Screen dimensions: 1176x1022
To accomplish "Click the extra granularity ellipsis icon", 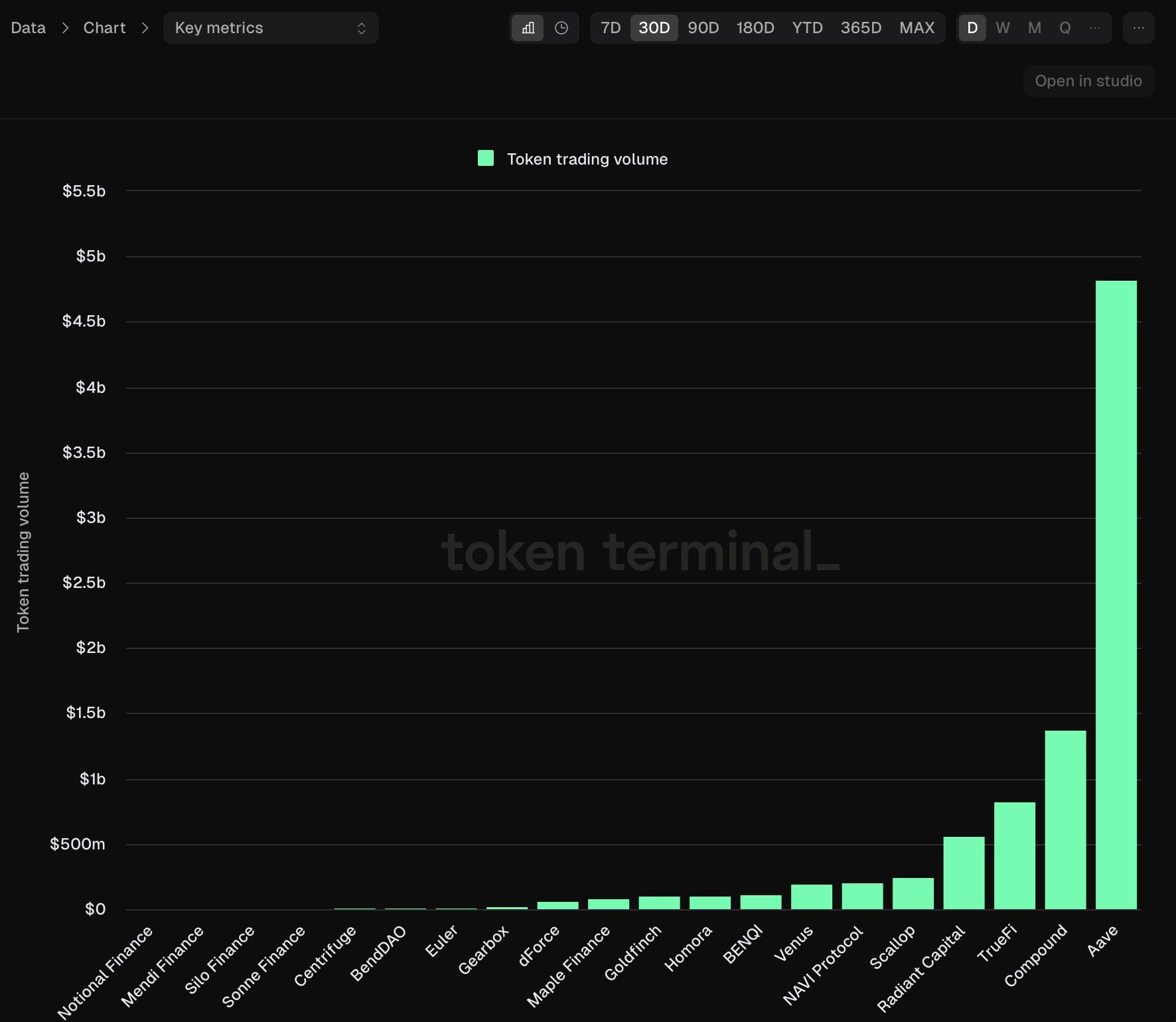I will pos(1095,28).
